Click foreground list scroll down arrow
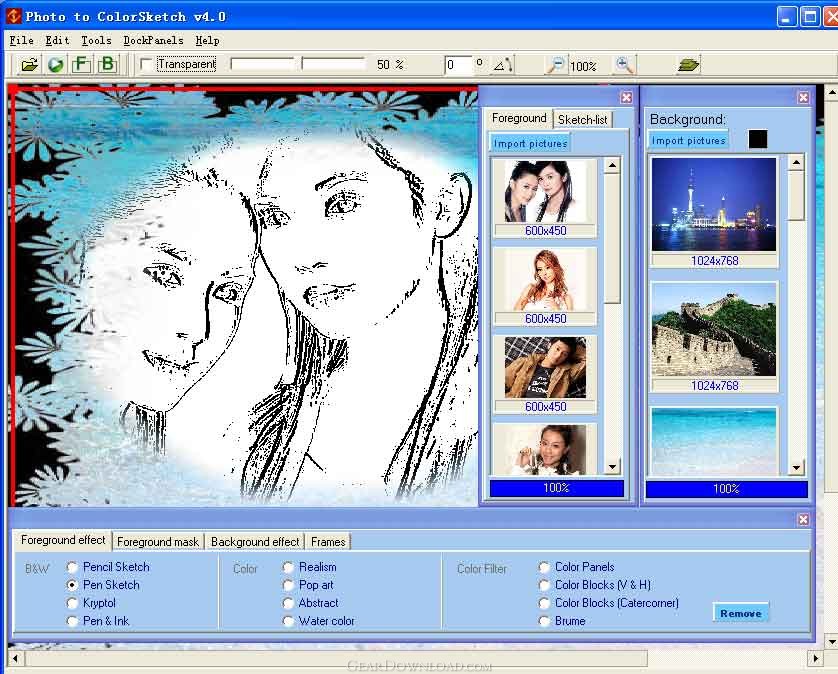Screen dimensions: 838x674 (612, 467)
